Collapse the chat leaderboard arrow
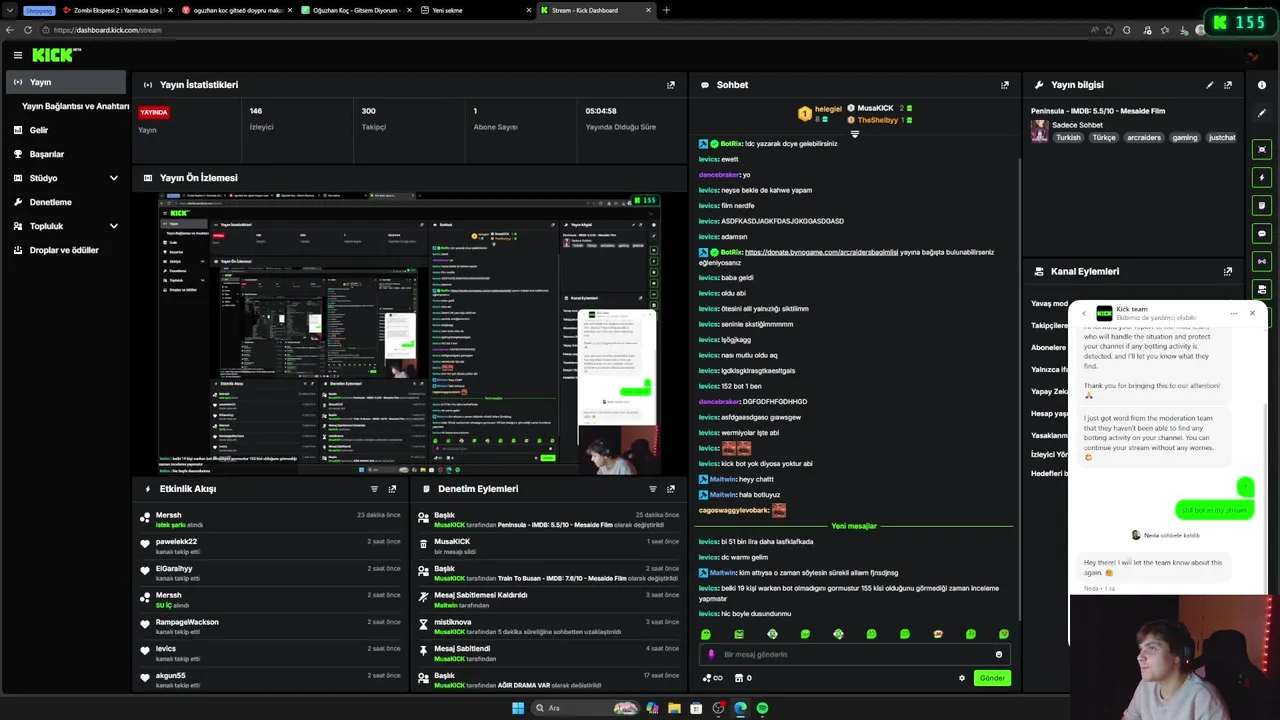 pyautogui.click(x=854, y=134)
